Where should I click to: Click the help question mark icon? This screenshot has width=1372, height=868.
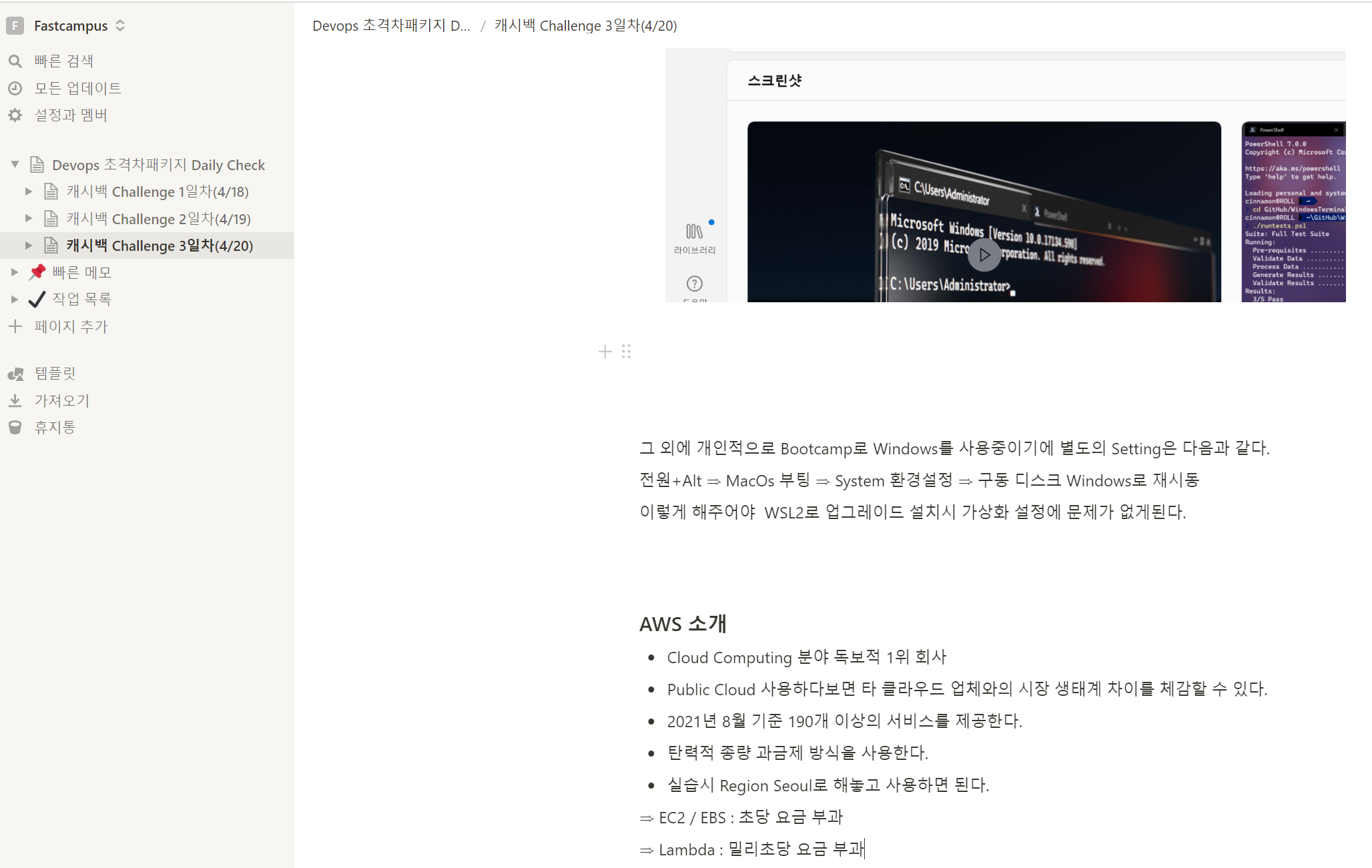point(694,284)
